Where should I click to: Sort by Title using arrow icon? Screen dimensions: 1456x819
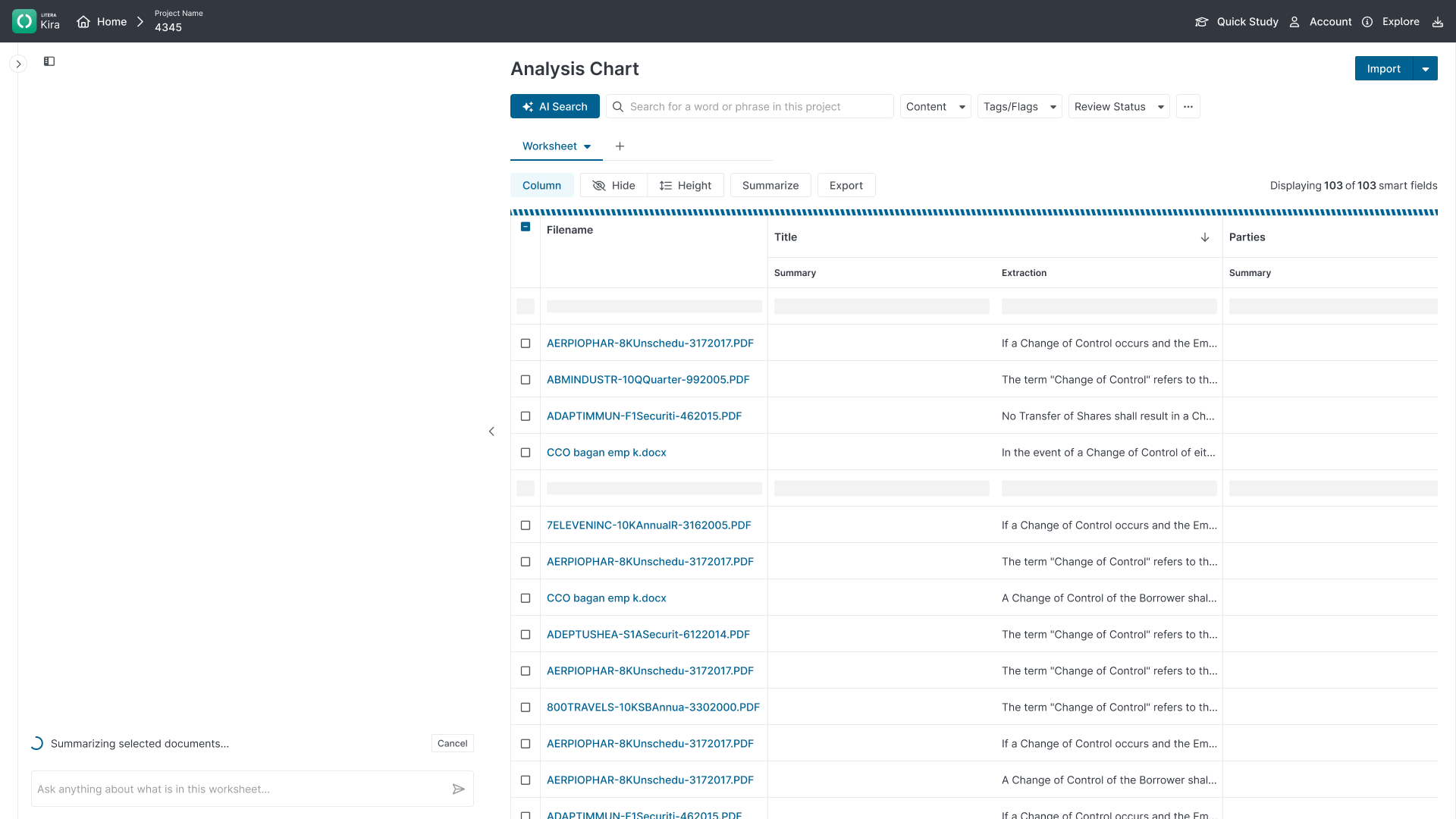pos(1205,237)
